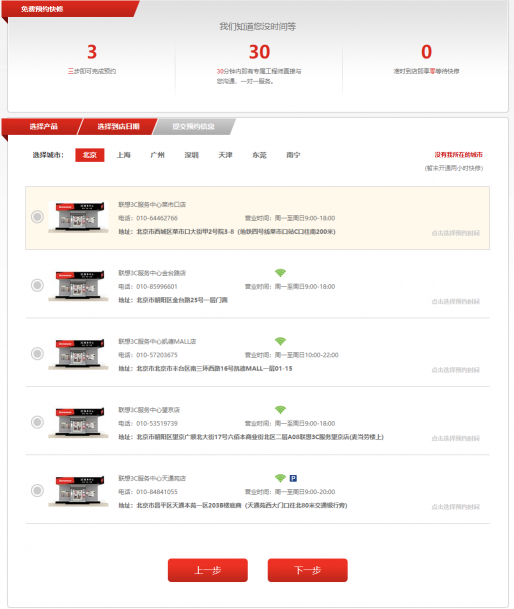Open the storefront thumbnail for 010-64462766 store
The image size is (514, 609).
pyautogui.click(x=78, y=217)
